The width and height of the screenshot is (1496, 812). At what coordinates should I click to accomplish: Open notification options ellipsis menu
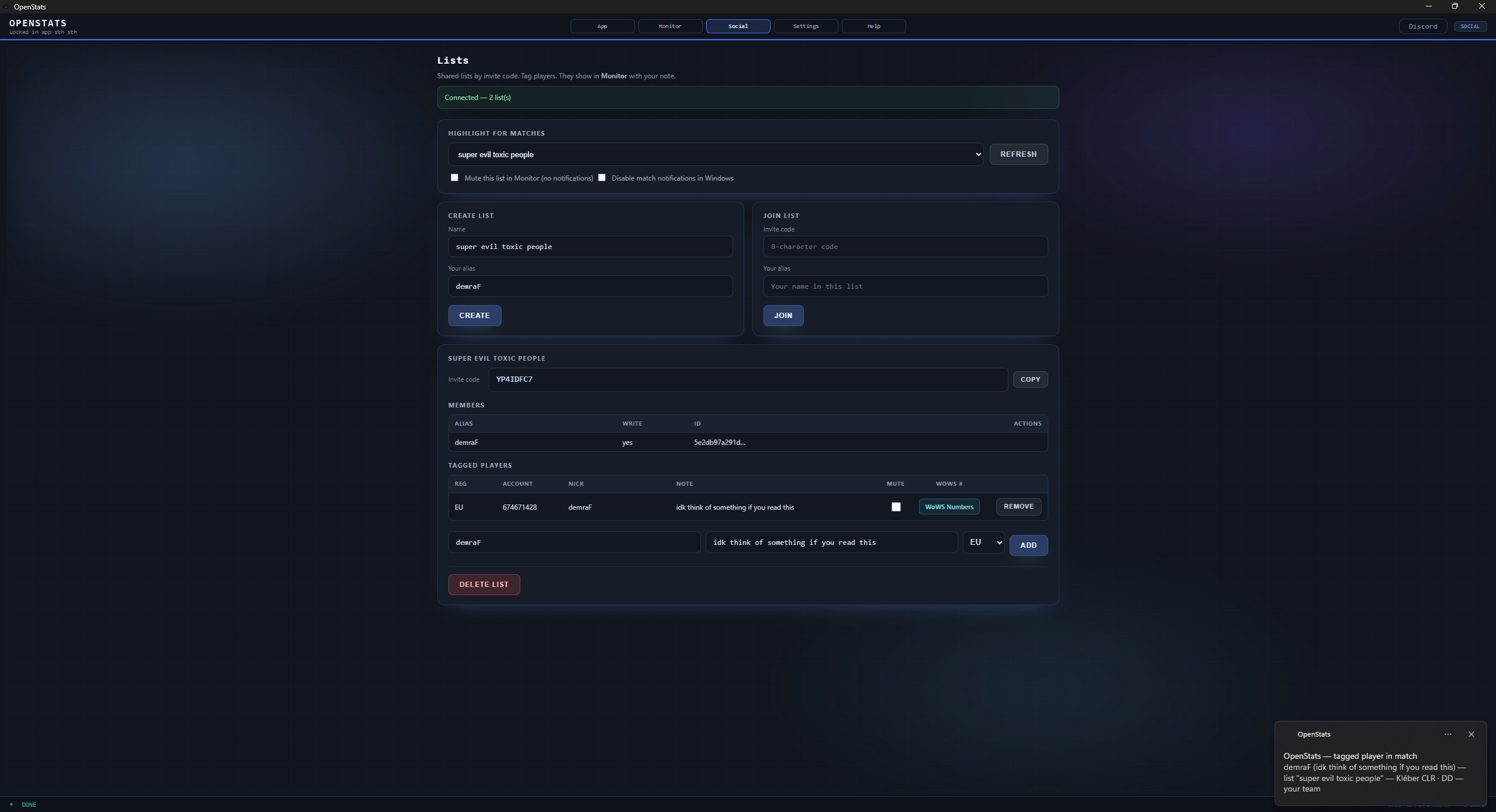pyautogui.click(x=1447, y=734)
